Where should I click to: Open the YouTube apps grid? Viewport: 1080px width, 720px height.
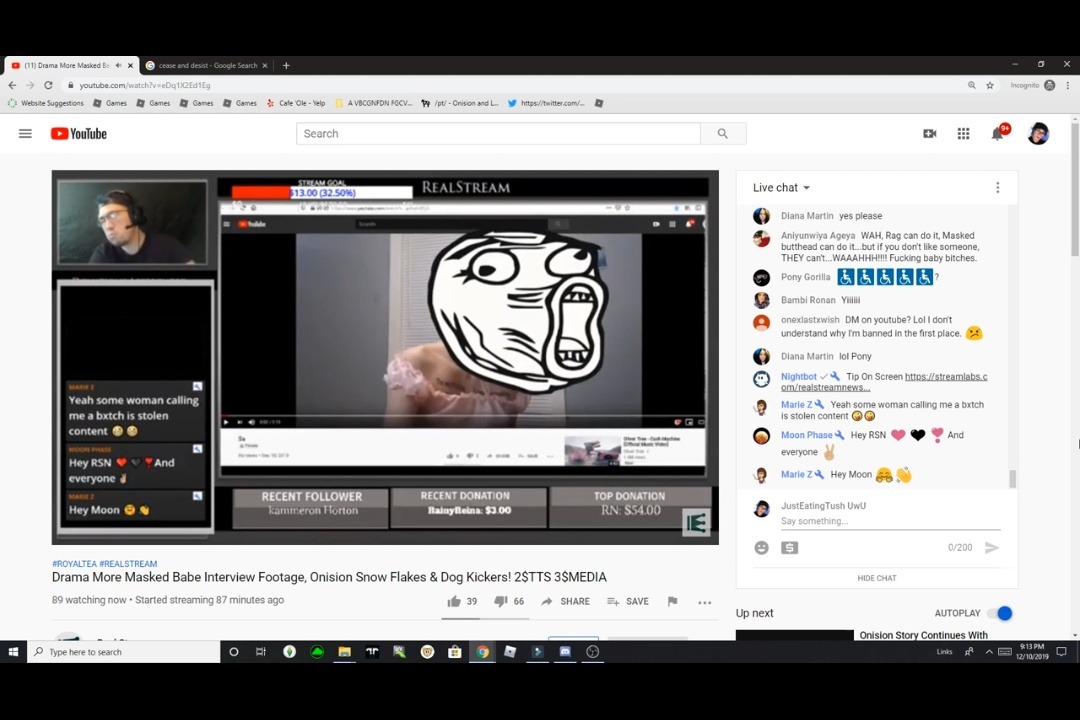pos(964,134)
